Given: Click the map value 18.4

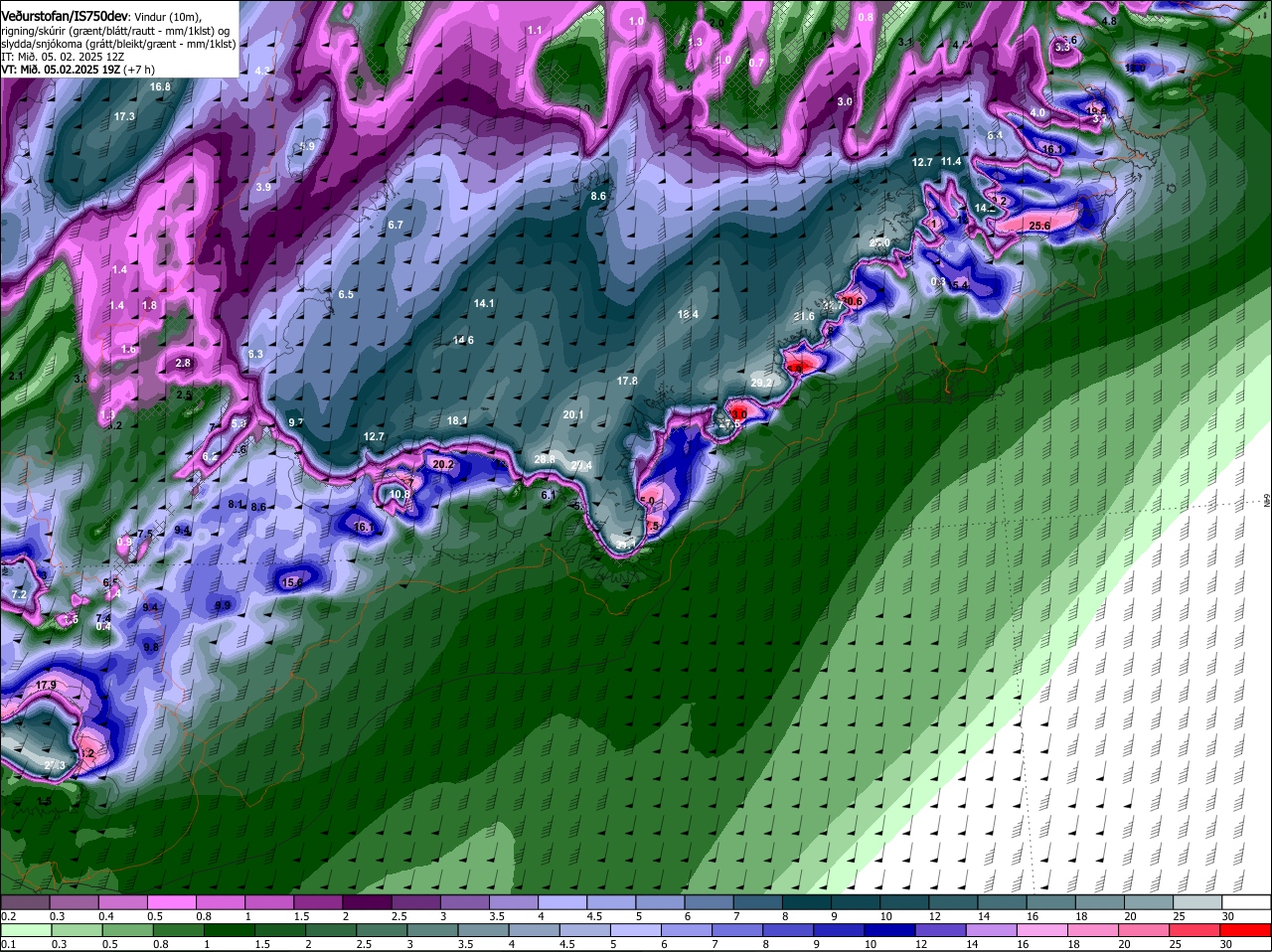Looking at the screenshot, I should [x=688, y=315].
